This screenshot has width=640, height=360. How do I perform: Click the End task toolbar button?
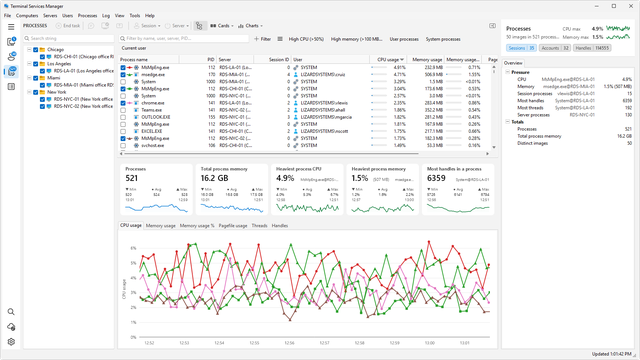click(x=68, y=26)
